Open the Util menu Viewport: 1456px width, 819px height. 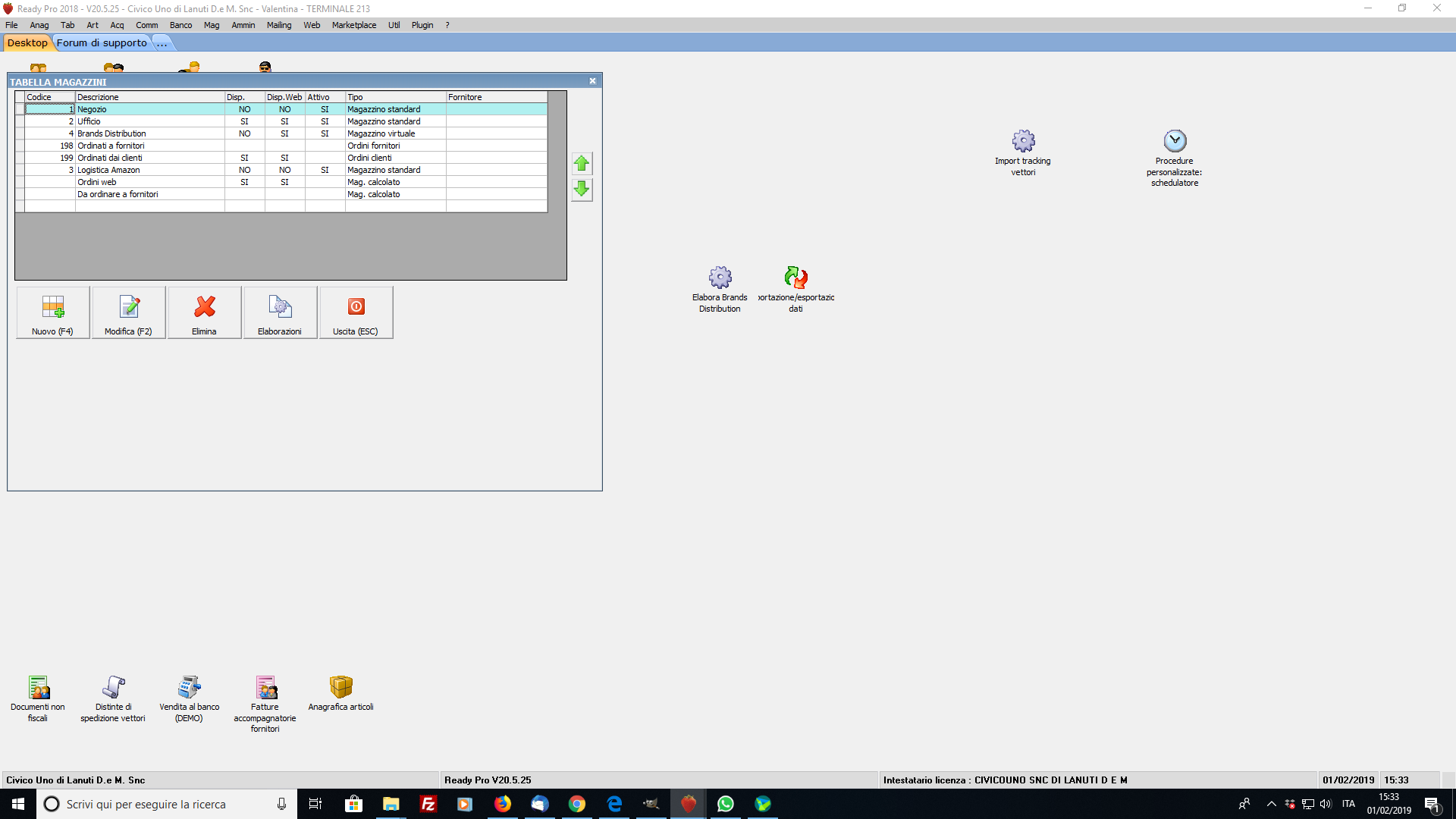coord(394,25)
